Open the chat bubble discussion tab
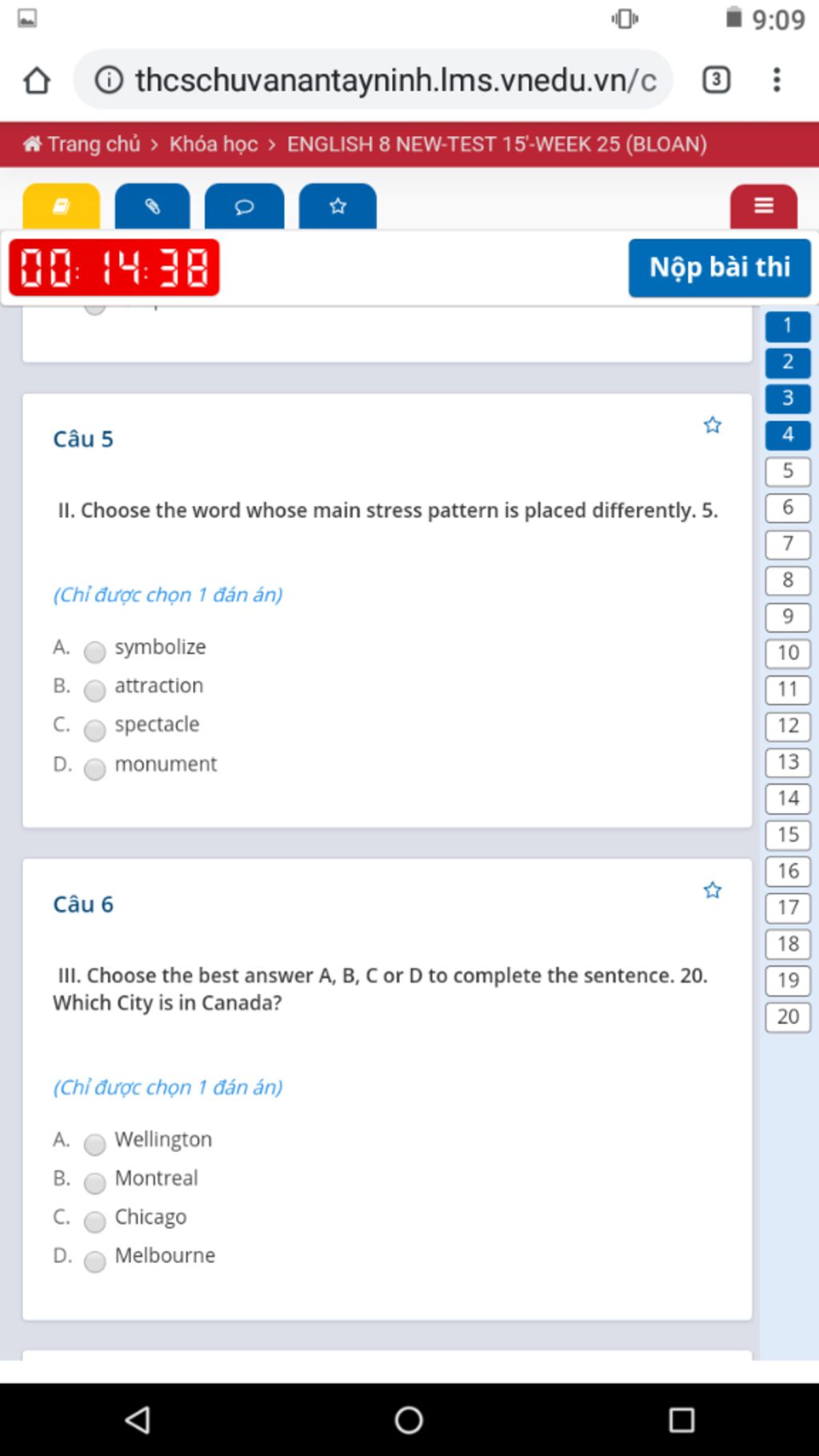819x1456 pixels. click(x=245, y=206)
